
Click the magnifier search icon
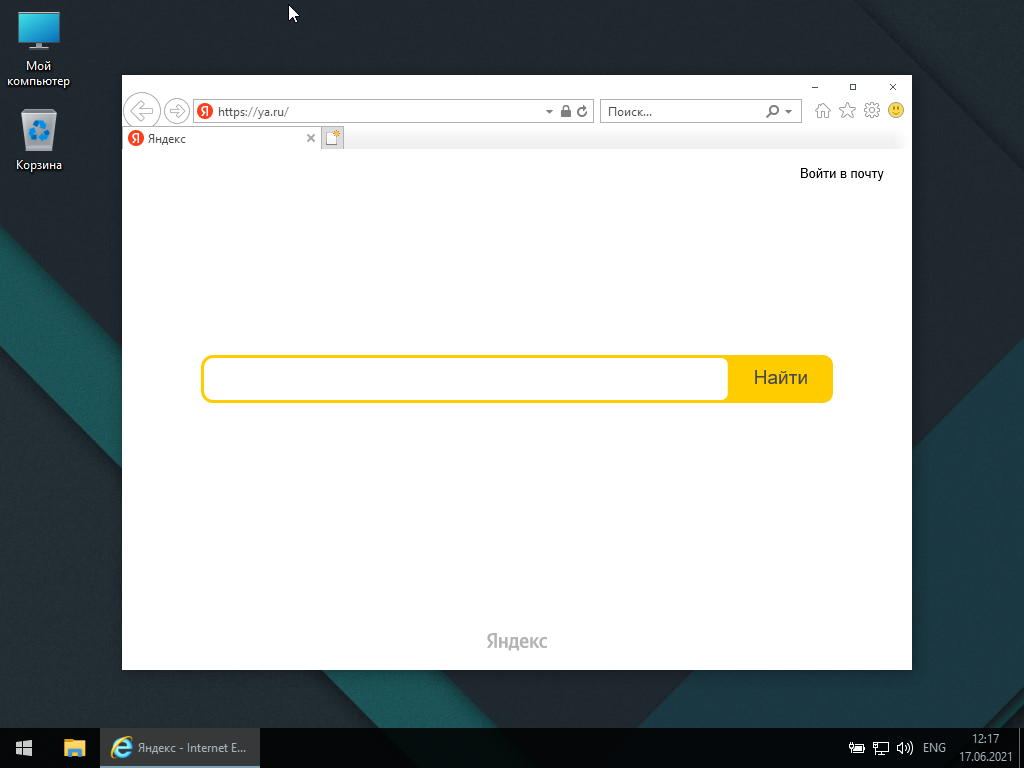(x=773, y=112)
